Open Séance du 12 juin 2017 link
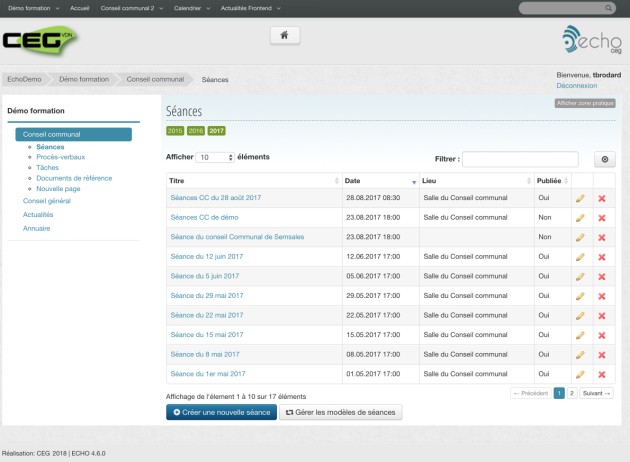The width and height of the screenshot is (630, 462). coord(207,256)
